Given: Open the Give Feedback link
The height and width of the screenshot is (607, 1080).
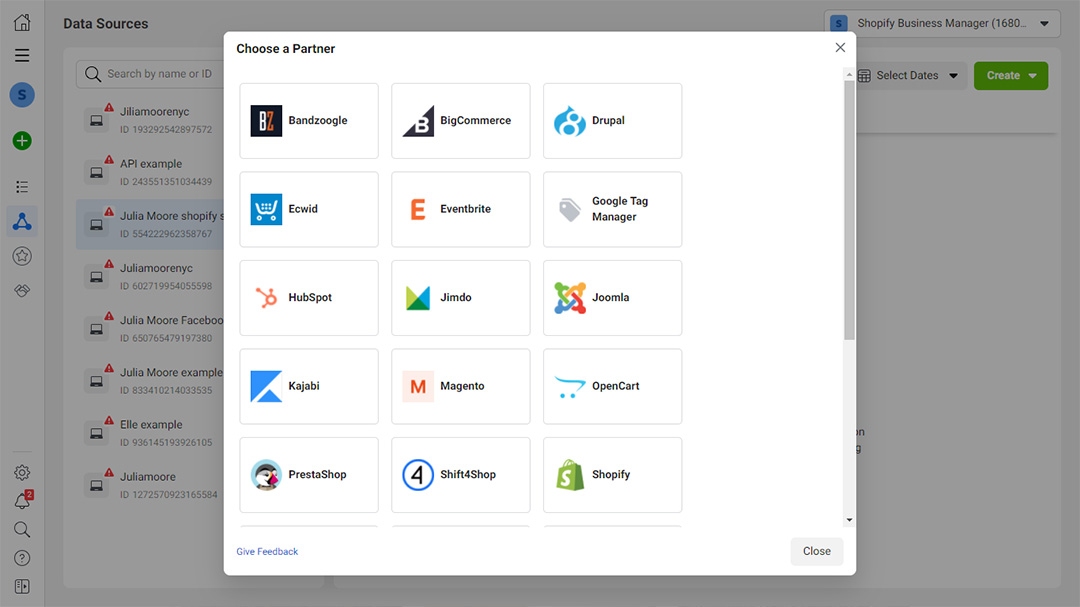Looking at the screenshot, I should tap(267, 551).
